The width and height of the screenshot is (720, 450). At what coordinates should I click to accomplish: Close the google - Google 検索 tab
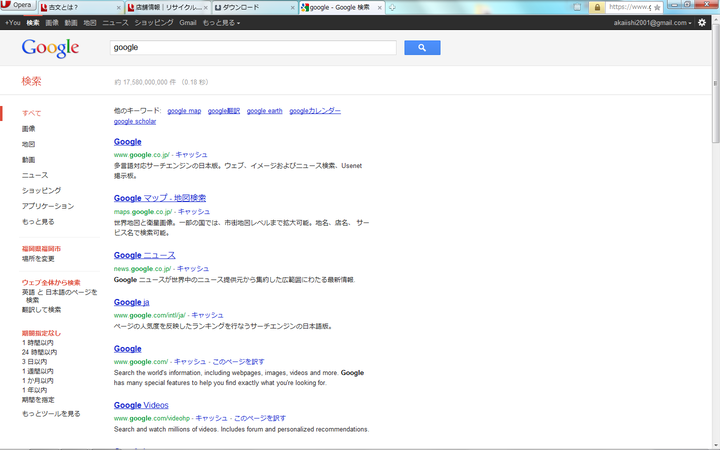(379, 8)
